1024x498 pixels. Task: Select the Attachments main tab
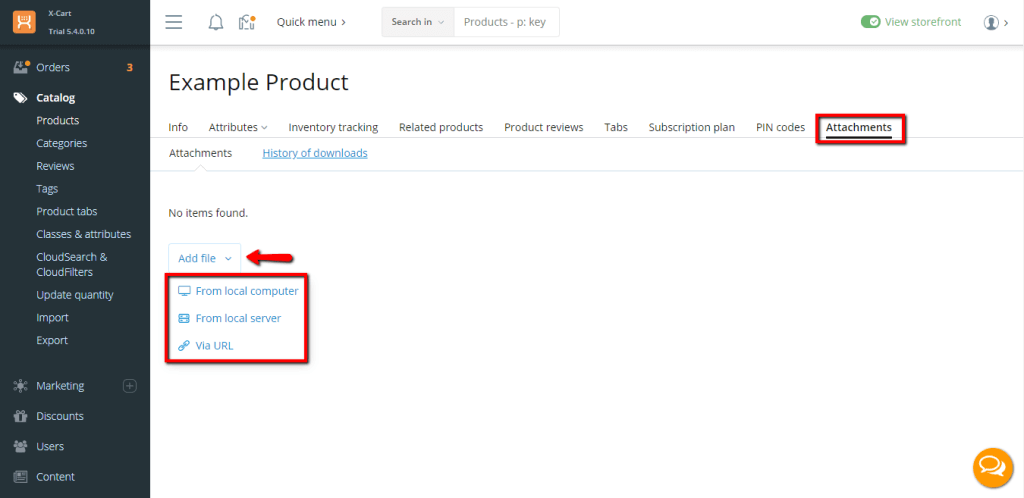coord(859,127)
